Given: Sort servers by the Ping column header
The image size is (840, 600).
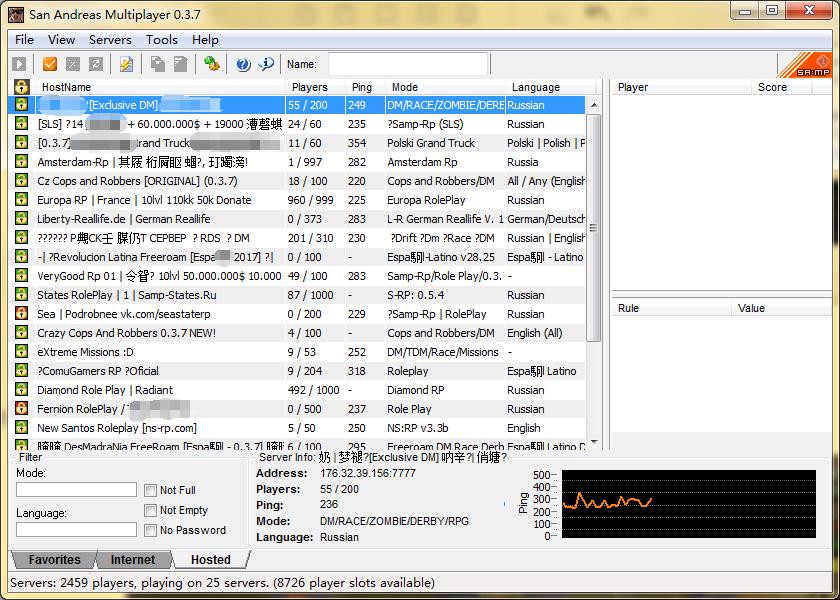Looking at the screenshot, I should [362, 87].
